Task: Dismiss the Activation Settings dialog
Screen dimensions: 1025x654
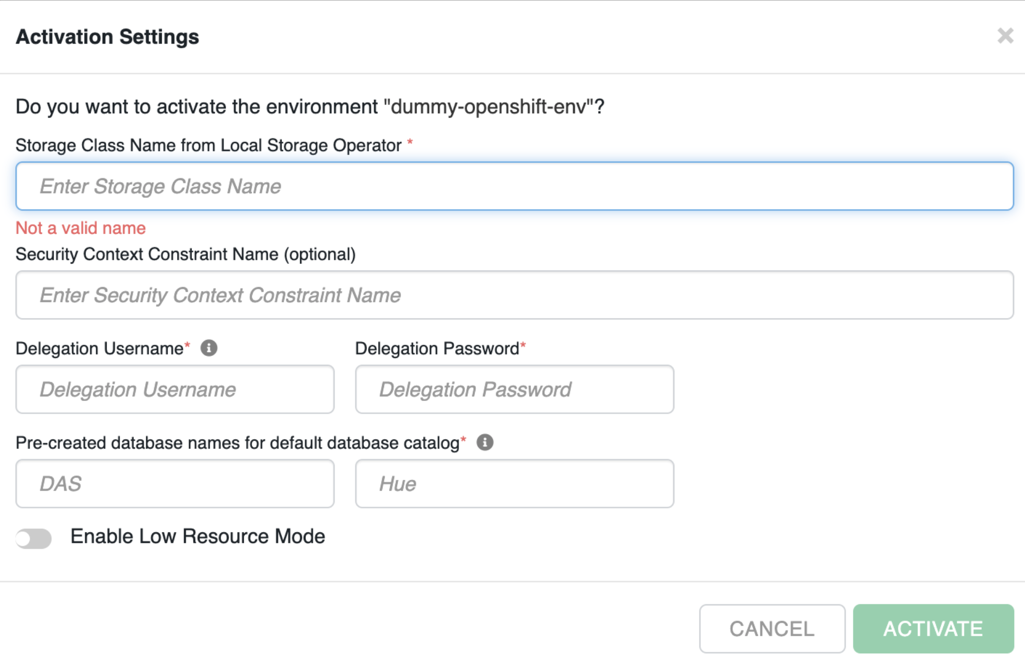Action: point(1004,35)
